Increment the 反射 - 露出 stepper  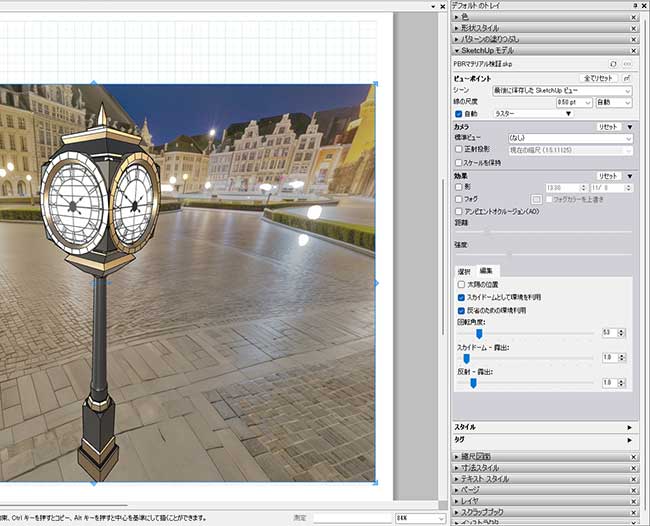point(621,381)
